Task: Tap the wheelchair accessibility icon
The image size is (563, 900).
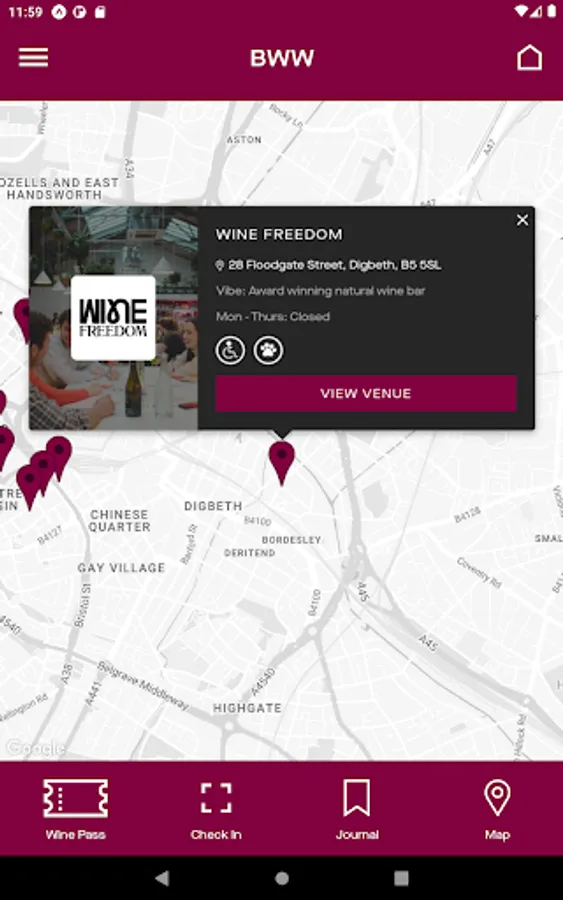Action: [x=230, y=350]
